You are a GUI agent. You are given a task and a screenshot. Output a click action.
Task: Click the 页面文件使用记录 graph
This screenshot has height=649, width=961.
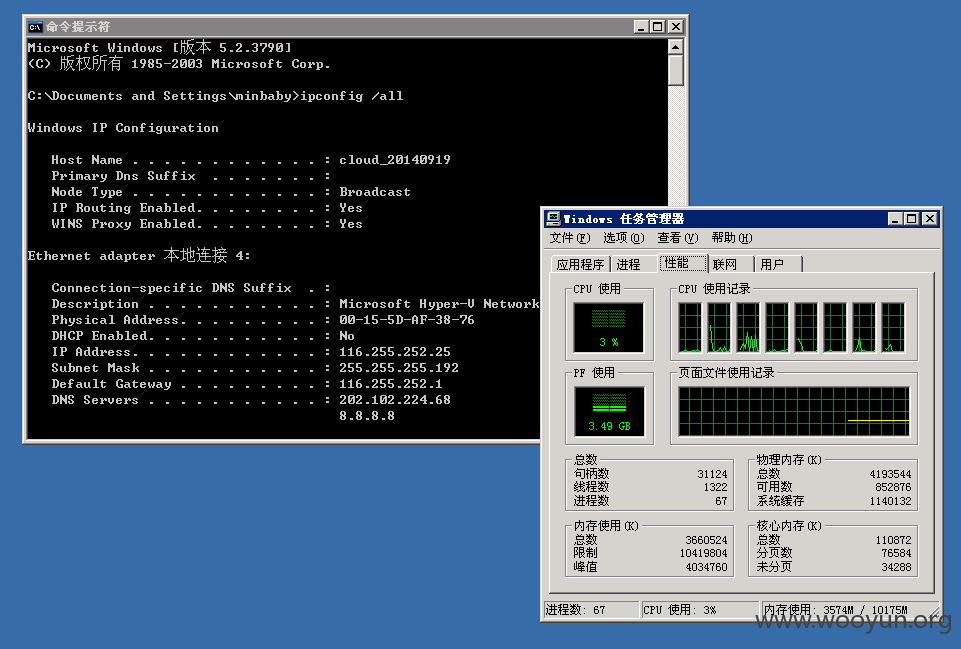tap(794, 411)
